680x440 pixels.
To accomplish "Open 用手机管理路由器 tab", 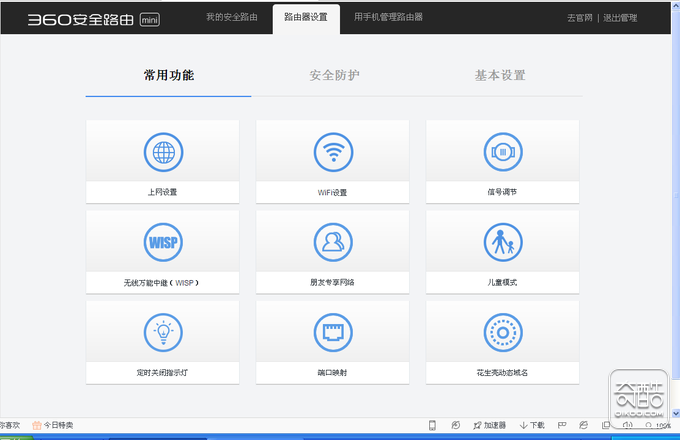I will 388,17.
